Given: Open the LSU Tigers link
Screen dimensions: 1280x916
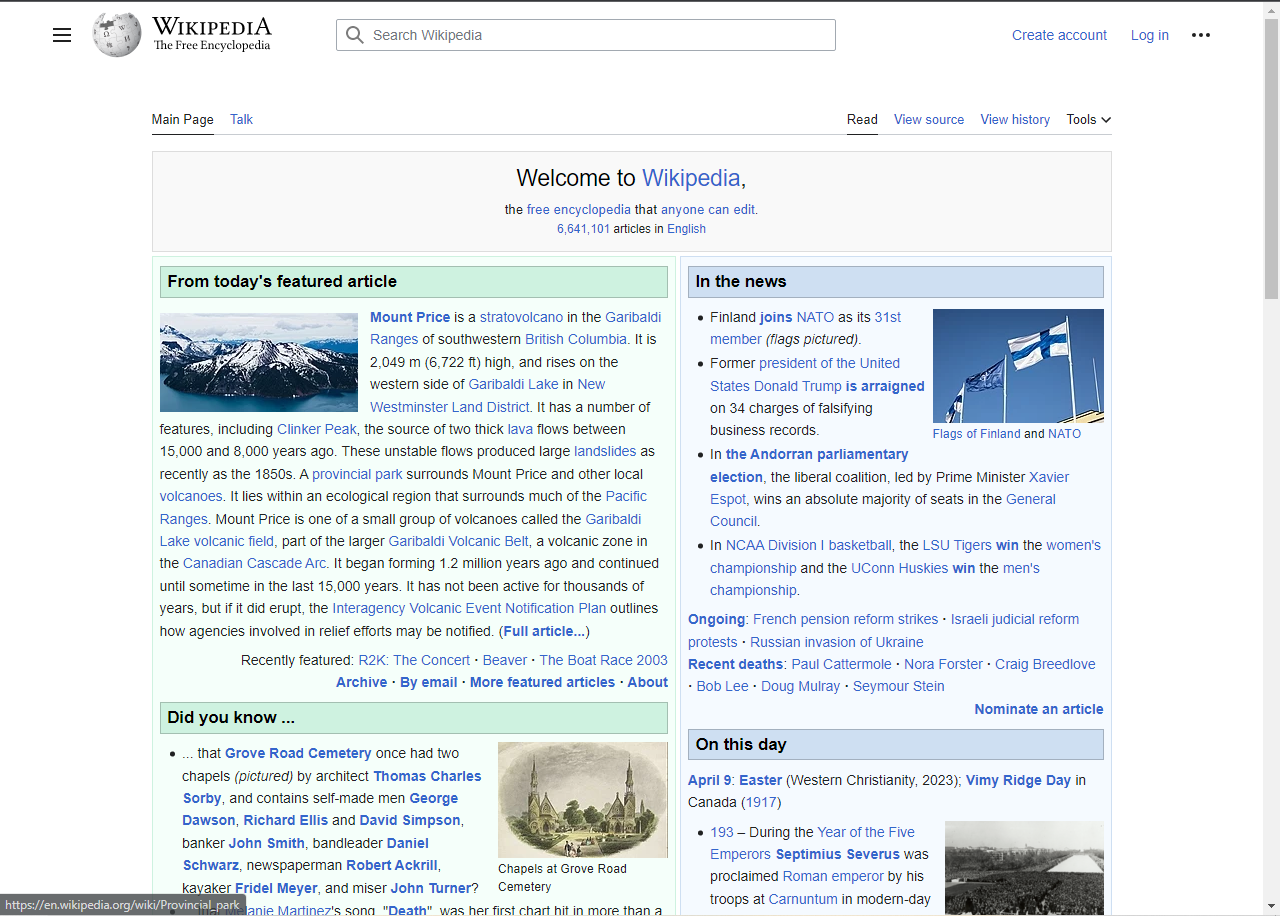Looking at the screenshot, I should 957,545.
